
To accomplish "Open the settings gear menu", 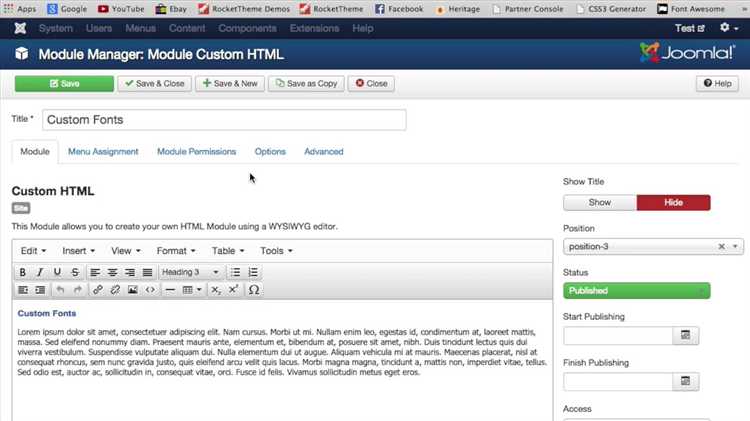I will coord(729,28).
